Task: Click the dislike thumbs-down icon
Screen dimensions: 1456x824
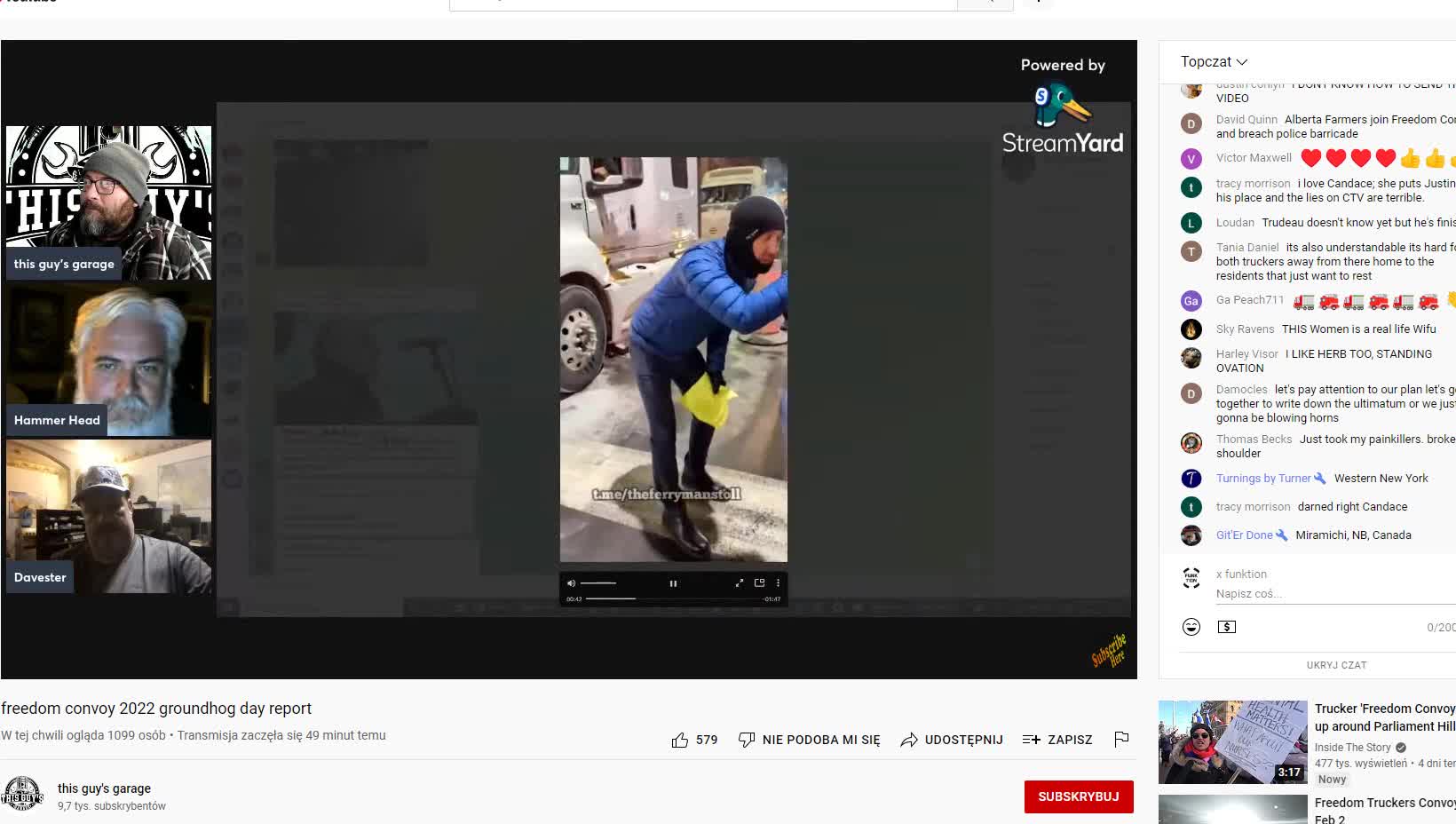Action: coord(747,740)
